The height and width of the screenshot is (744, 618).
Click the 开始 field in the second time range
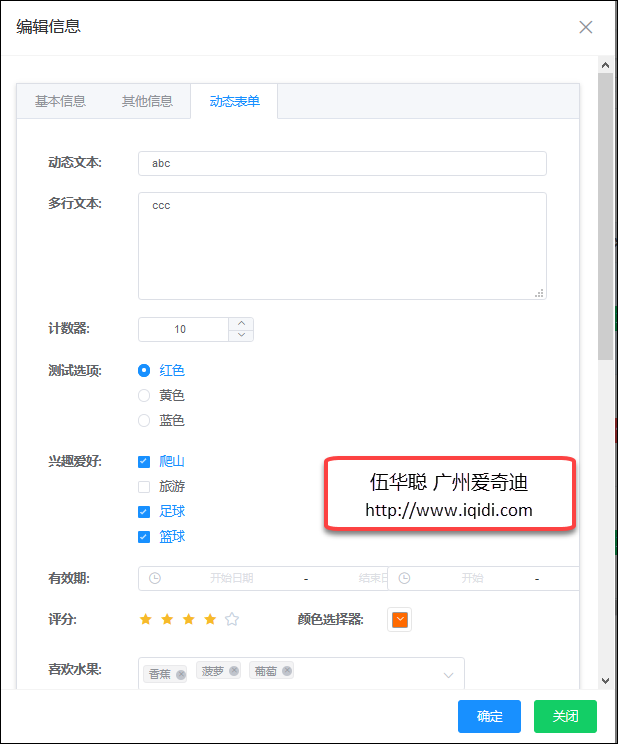(x=472, y=578)
